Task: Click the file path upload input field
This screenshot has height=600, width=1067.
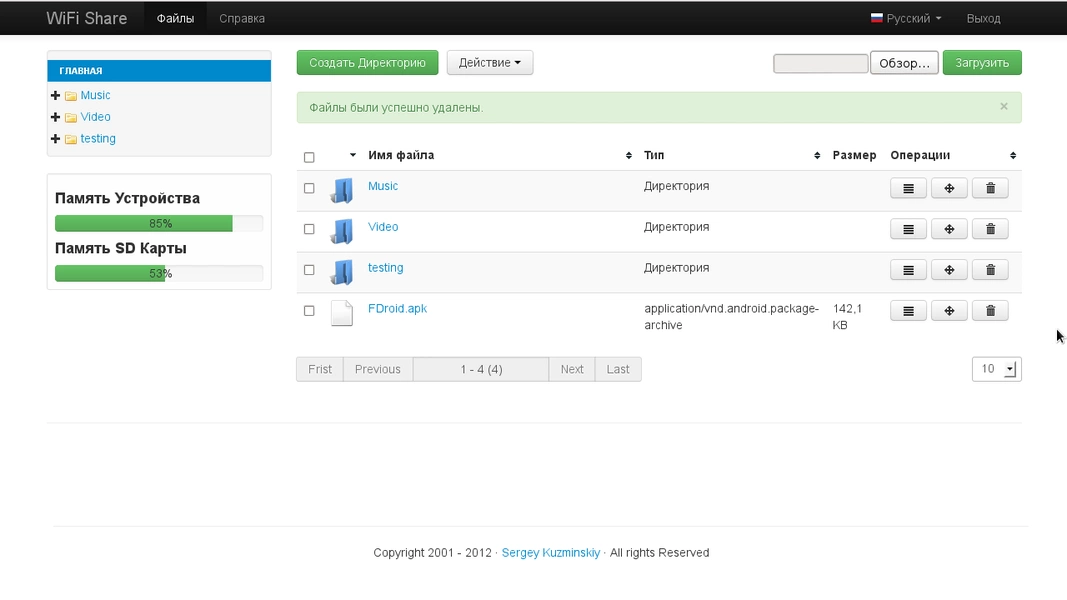Action: tap(821, 63)
